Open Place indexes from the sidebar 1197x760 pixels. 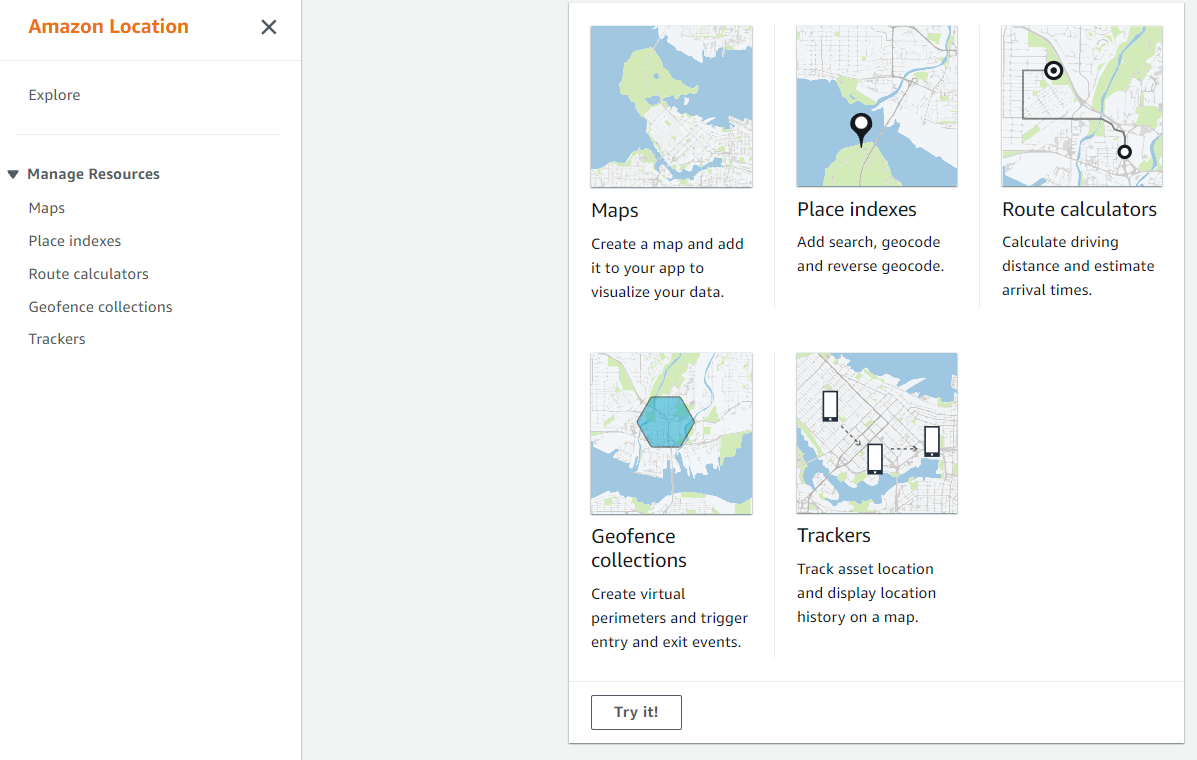point(74,240)
